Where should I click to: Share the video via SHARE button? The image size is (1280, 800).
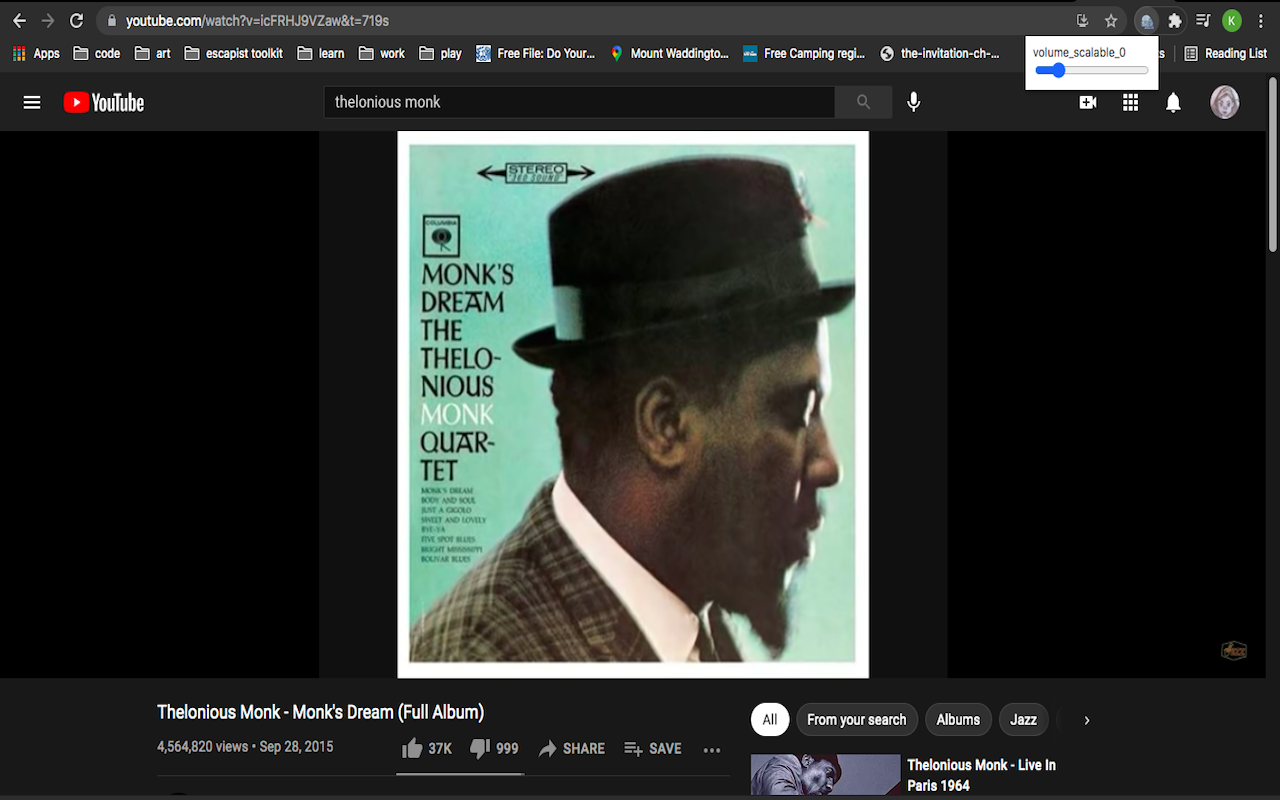coord(572,748)
